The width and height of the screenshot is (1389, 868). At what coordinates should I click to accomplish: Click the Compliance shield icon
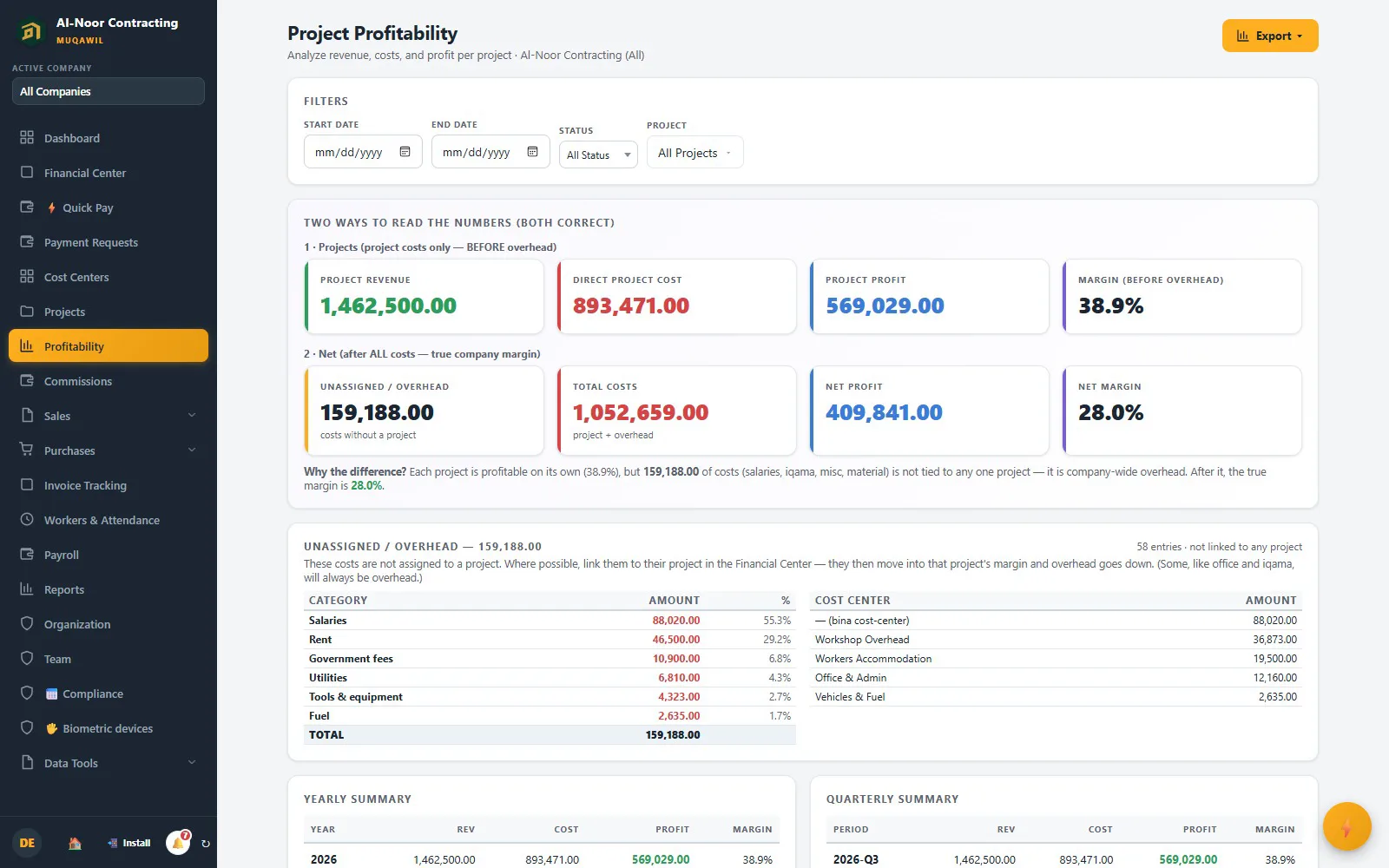pyautogui.click(x=27, y=693)
